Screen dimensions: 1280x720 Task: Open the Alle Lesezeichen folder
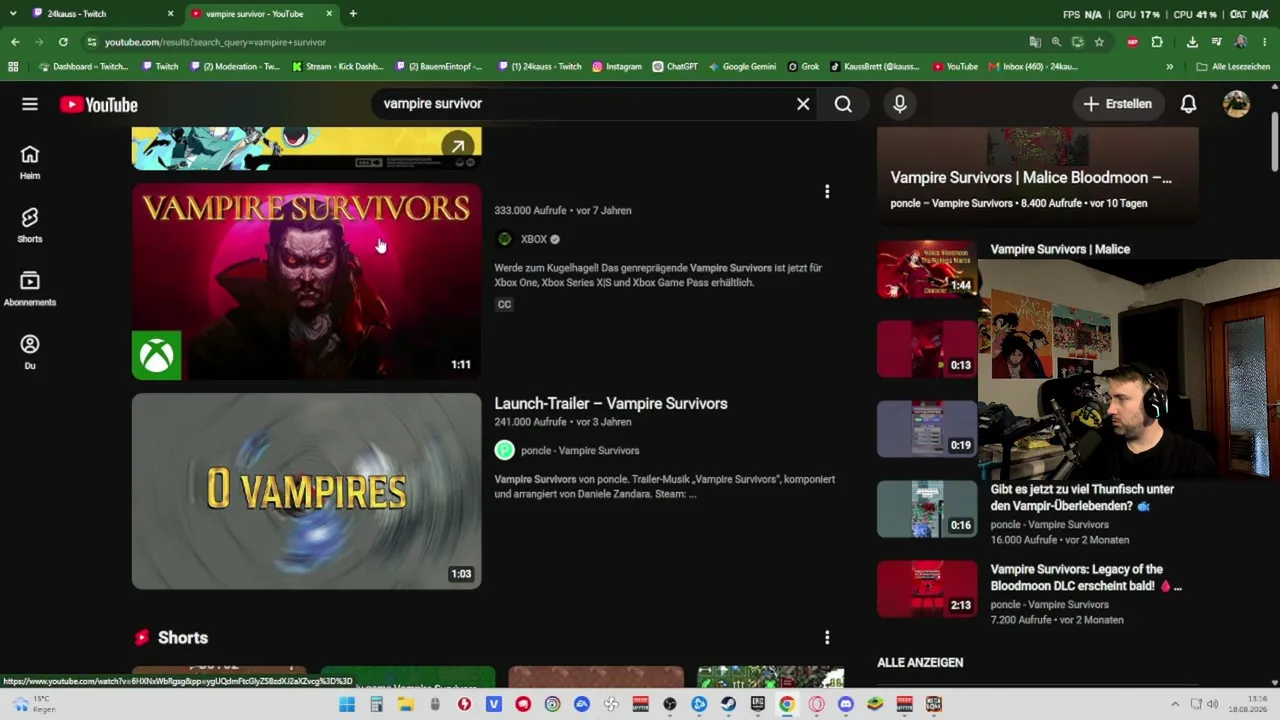pyautogui.click(x=1233, y=67)
